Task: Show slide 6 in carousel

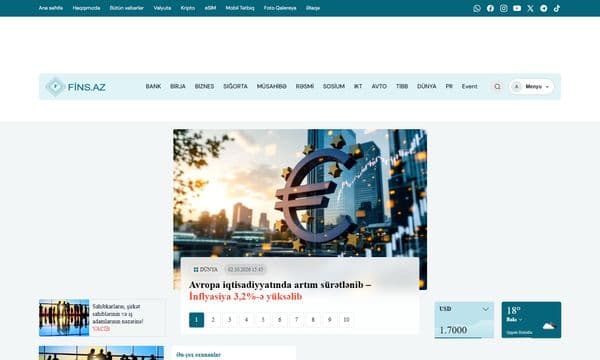Action: [280, 320]
